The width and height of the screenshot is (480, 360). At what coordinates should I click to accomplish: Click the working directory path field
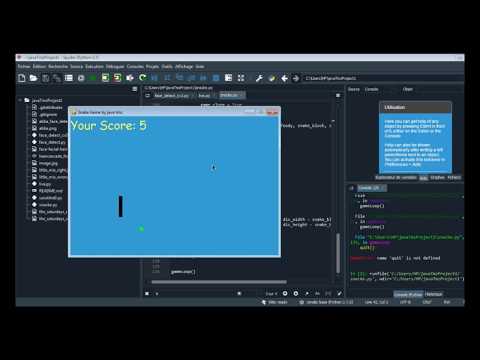pyautogui.click(x=383, y=78)
